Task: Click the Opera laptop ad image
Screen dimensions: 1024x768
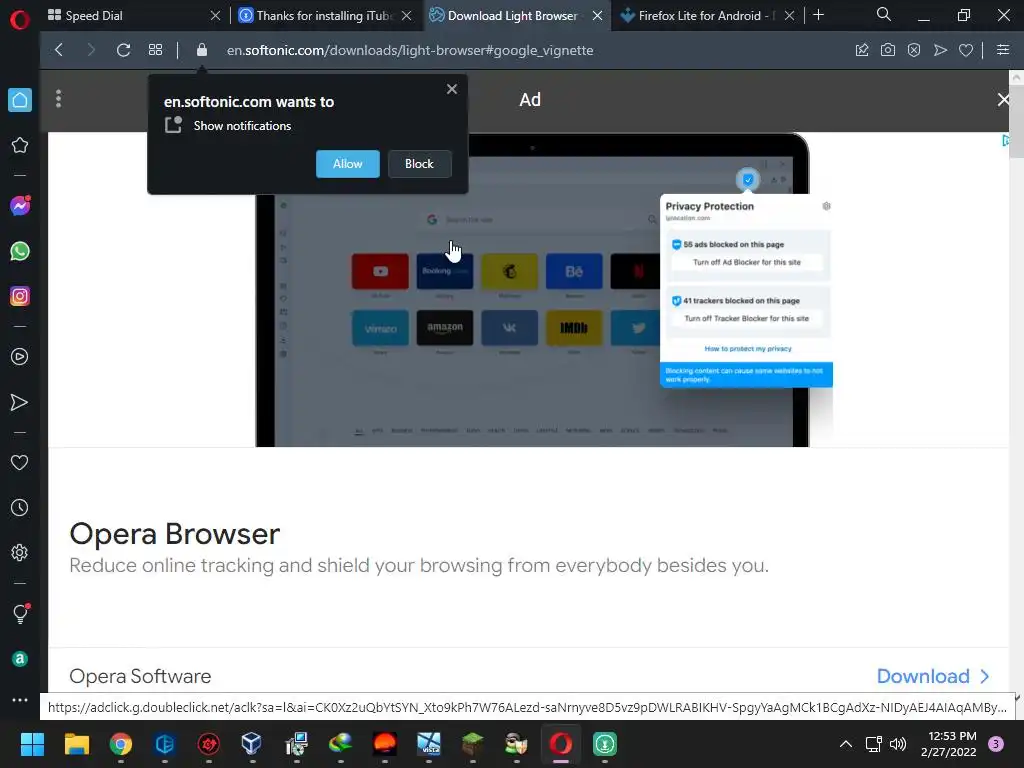Action: click(x=543, y=290)
